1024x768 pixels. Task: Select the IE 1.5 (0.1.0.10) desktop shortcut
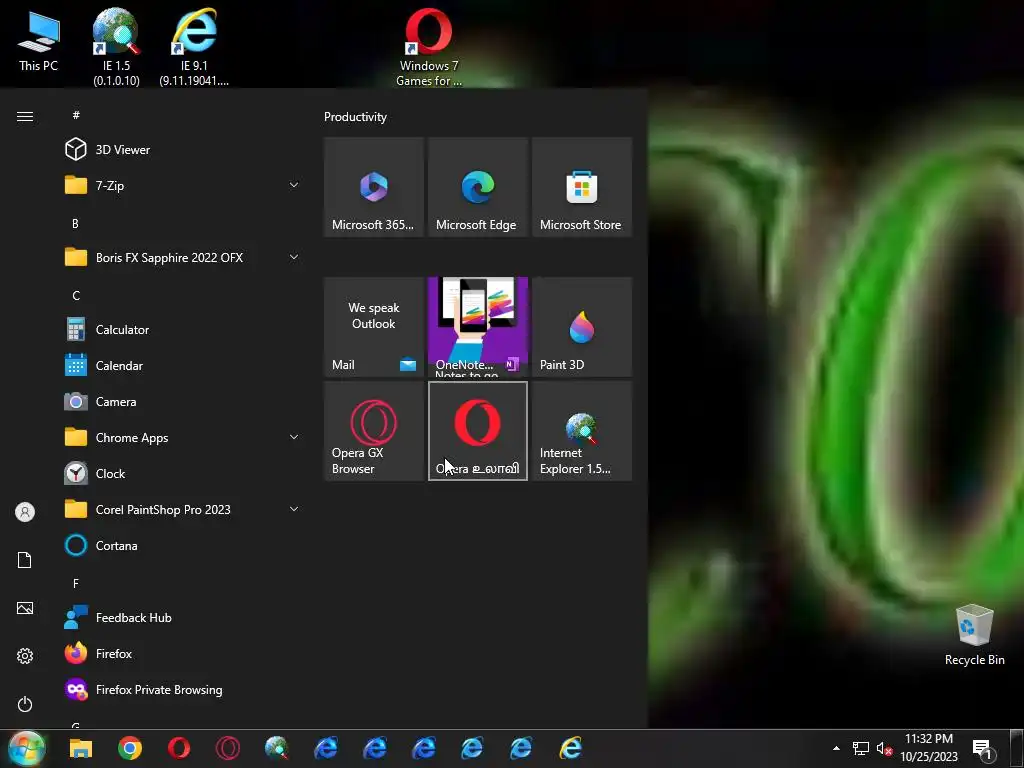pos(116,47)
